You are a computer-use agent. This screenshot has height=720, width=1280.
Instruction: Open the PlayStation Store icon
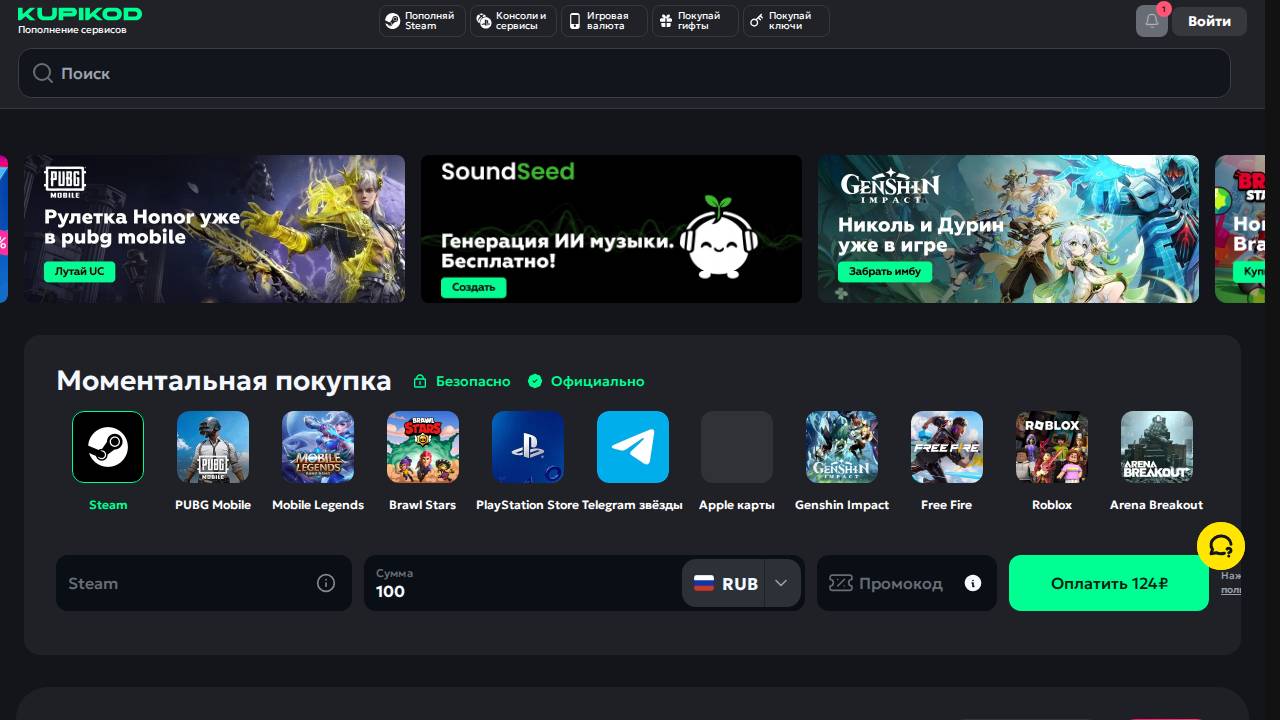click(x=528, y=447)
